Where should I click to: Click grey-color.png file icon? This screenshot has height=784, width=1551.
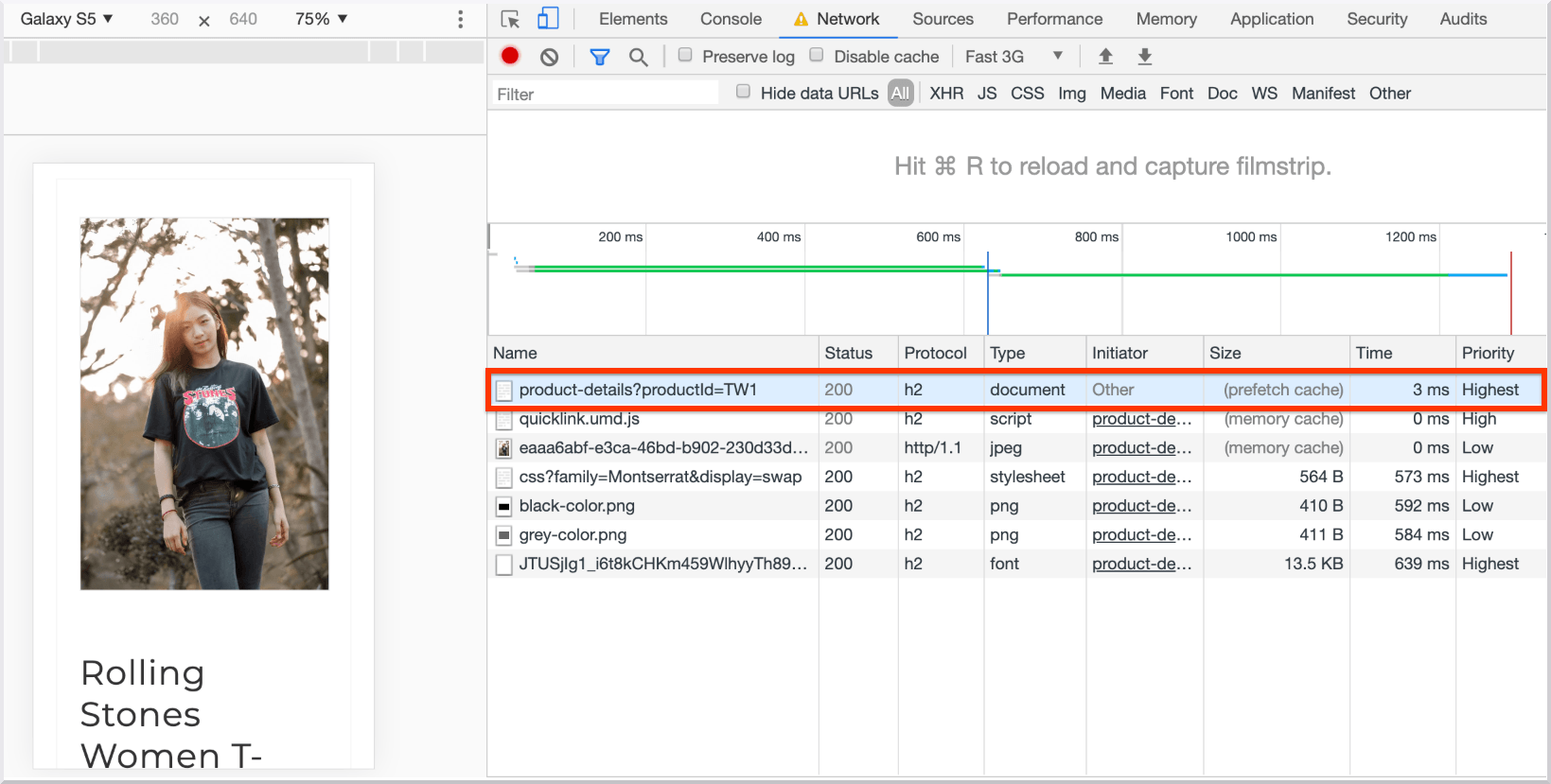pos(504,535)
